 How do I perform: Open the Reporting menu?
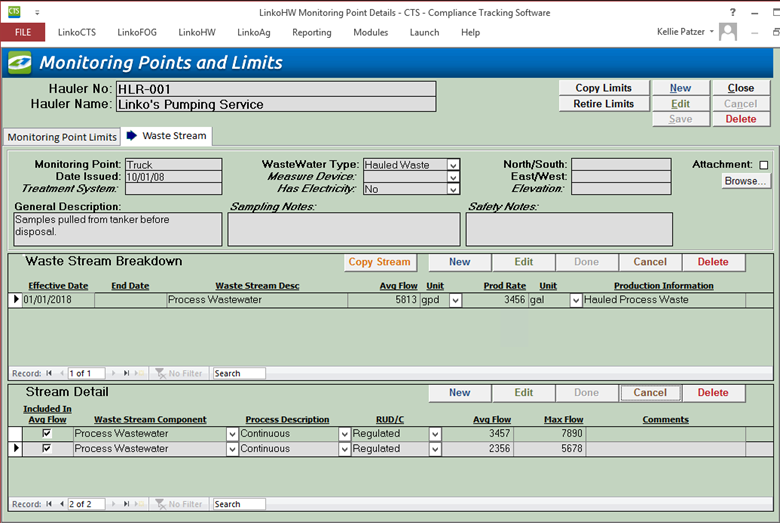pyautogui.click(x=312, y=32)
